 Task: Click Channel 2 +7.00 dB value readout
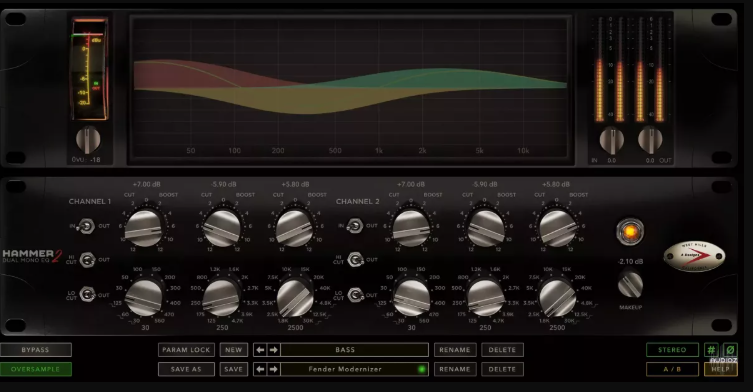point(411,184)
